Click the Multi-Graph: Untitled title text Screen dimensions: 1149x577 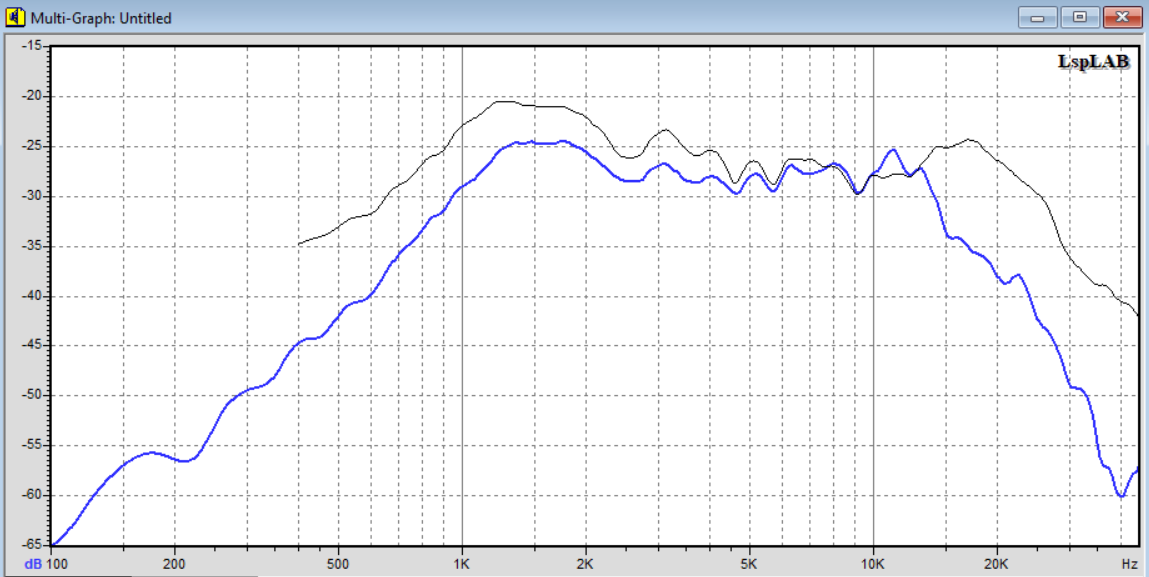pyautogui.click(x=101, y=18)
